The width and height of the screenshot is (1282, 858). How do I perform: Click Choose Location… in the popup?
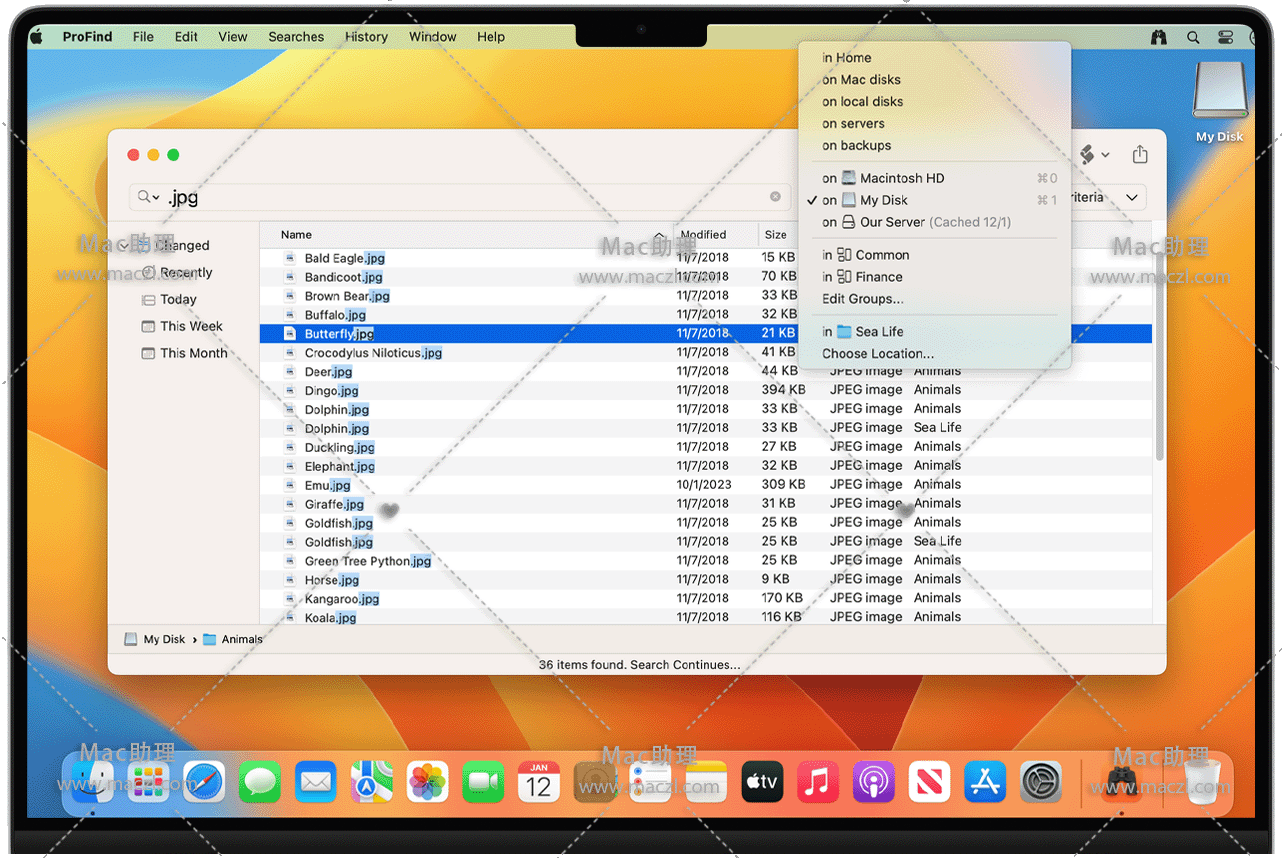click(x=878, y=353)
